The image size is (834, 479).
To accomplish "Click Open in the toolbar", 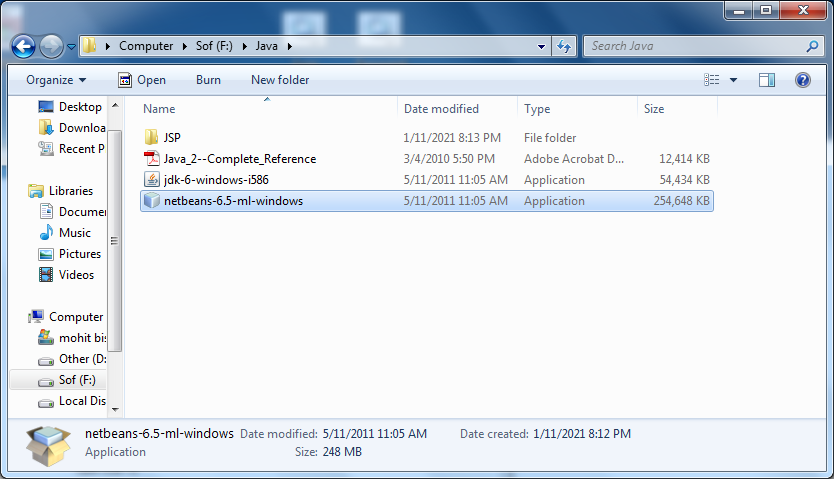I will click(x=142, y=80).
